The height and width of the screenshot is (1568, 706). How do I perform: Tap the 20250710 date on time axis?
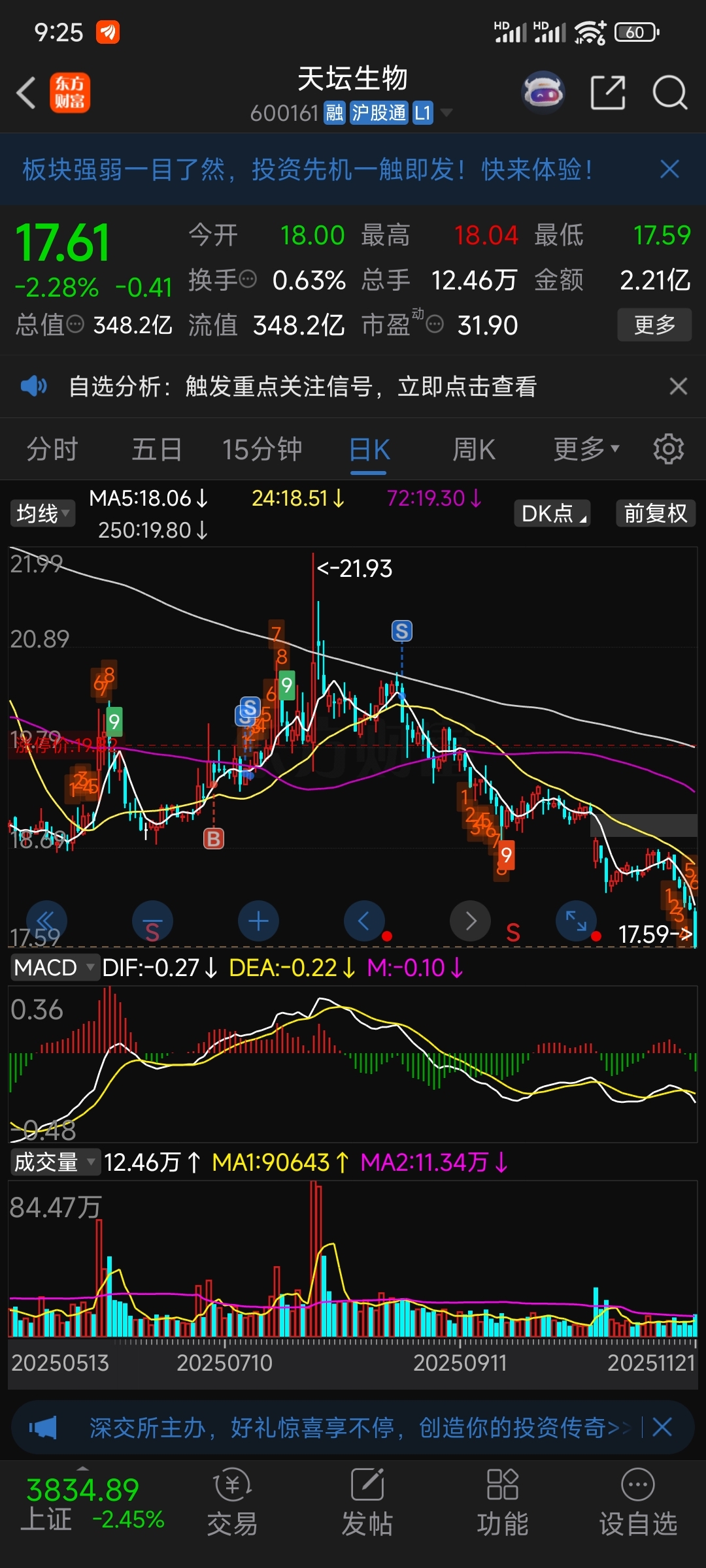224,1363
